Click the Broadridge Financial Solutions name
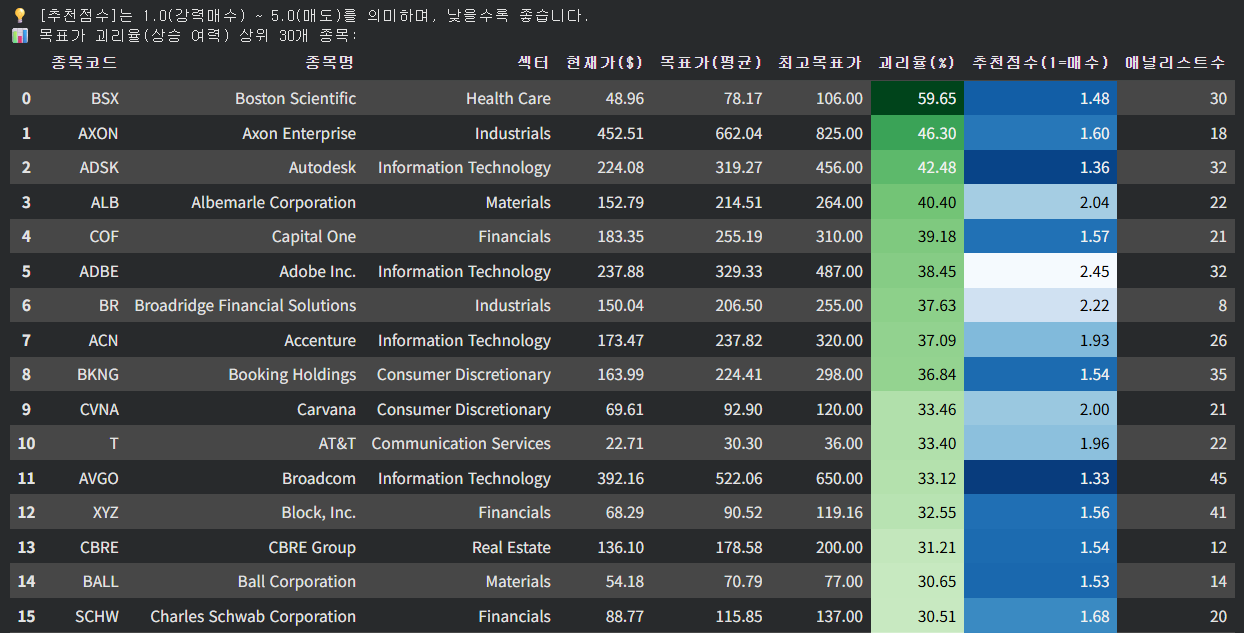This screenshot has height=633, width=1244. (245, 305)
